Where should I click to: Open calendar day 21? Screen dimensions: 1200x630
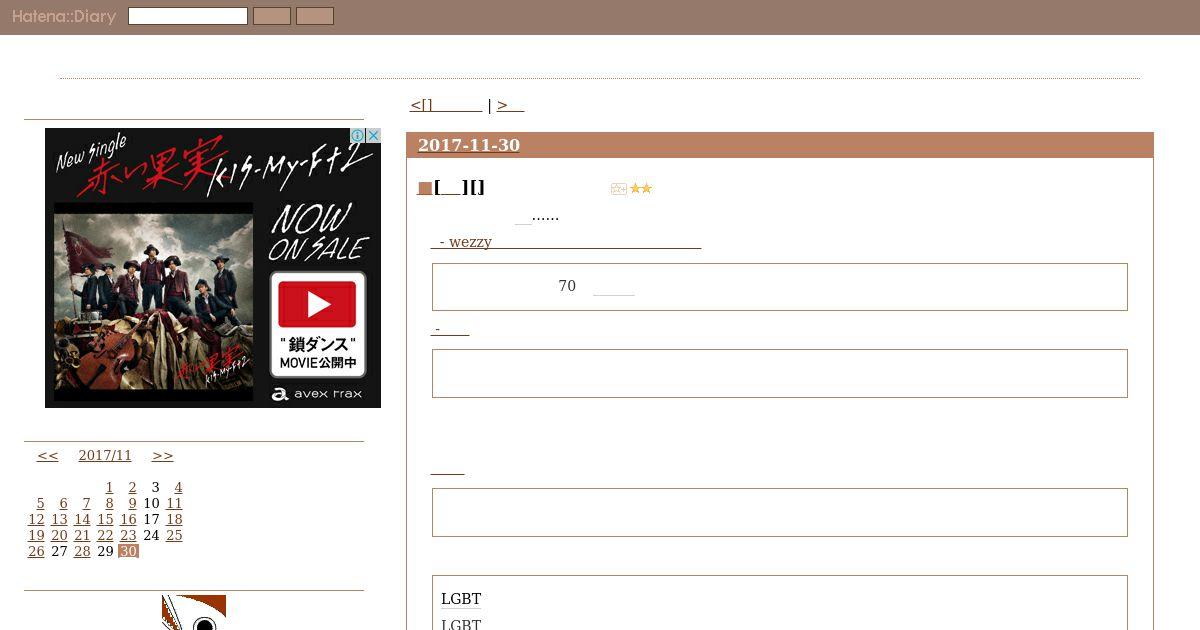82,536
